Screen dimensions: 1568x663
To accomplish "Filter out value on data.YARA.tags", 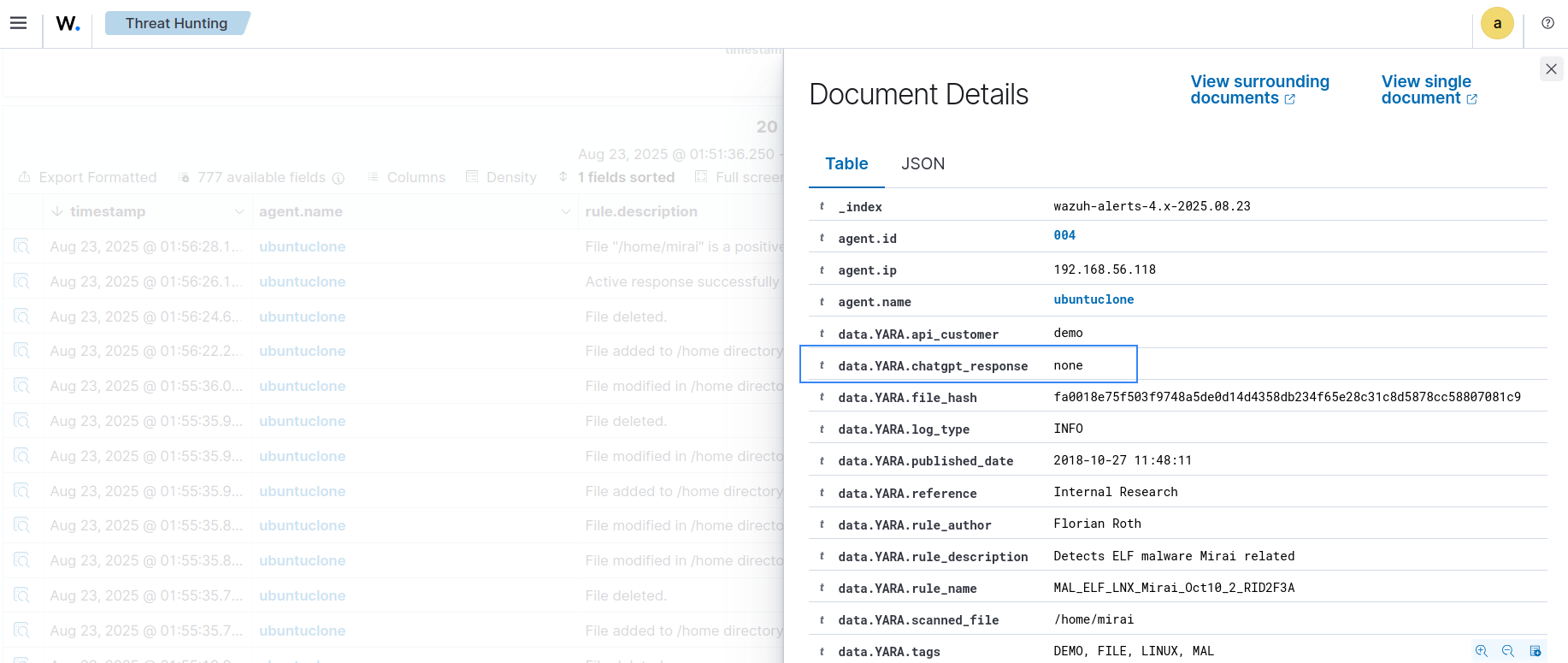I will pos(1508,651).
